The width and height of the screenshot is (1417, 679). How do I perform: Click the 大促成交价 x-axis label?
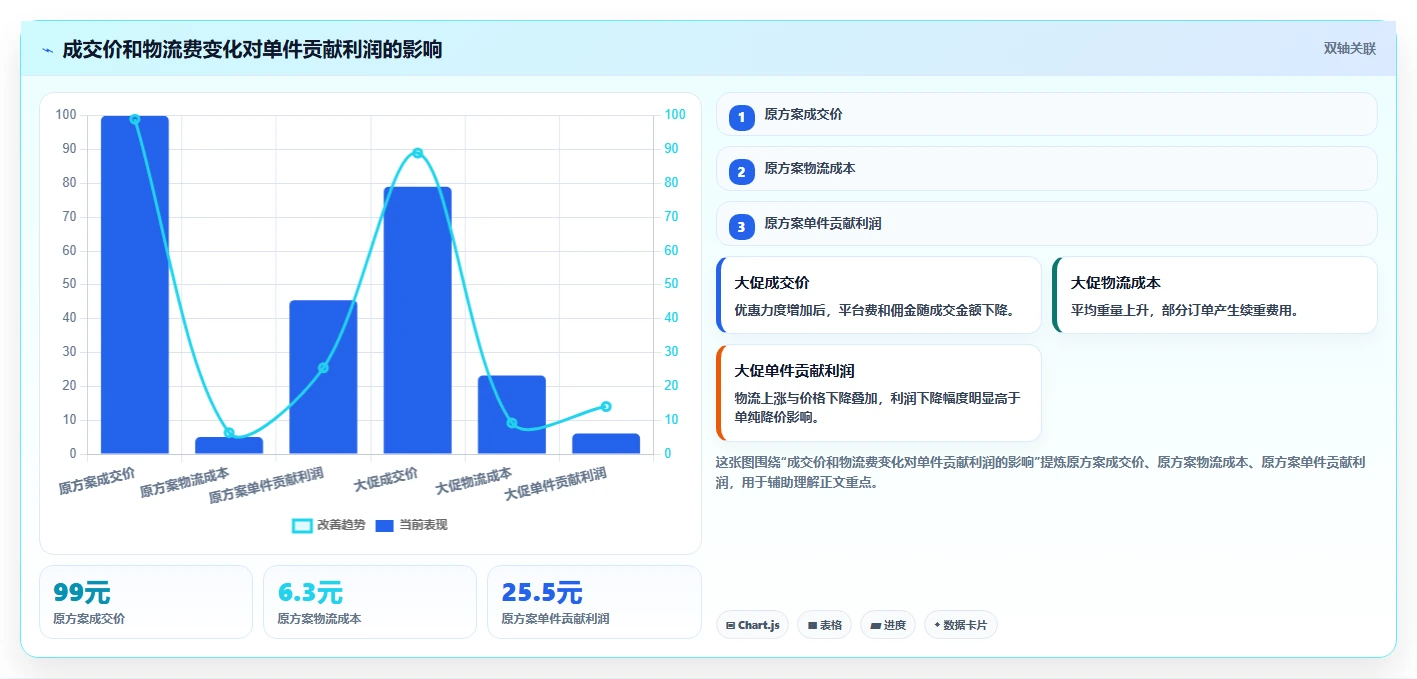387,479
